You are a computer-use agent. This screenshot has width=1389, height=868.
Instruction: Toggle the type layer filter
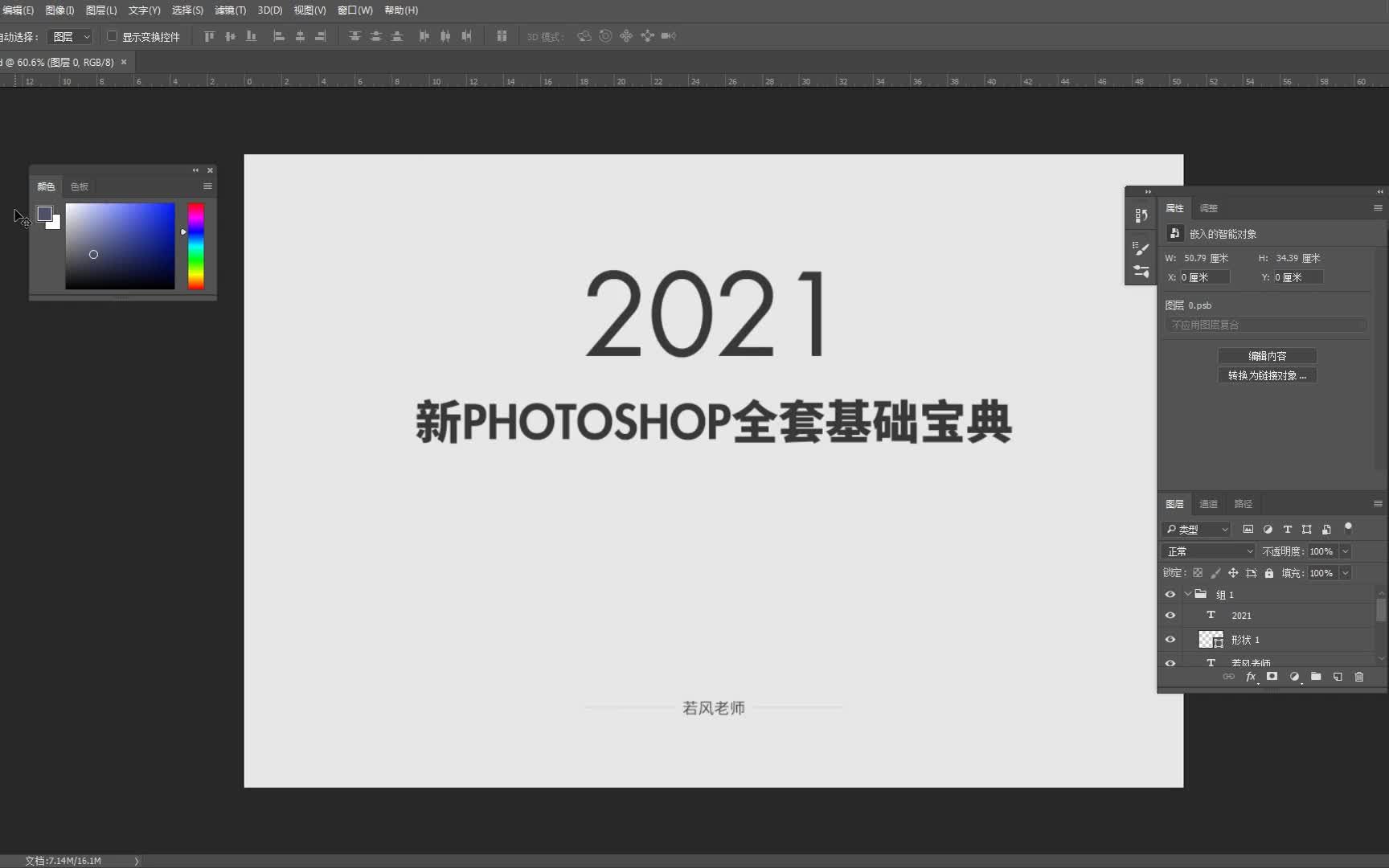tap(1287, 529)
